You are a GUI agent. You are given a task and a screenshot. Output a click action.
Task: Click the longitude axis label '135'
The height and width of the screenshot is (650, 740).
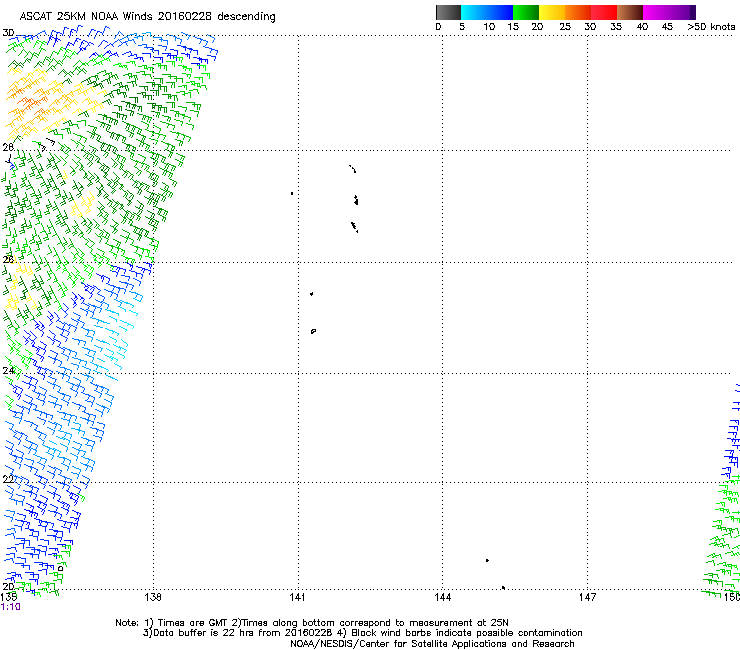pyautogui.click(x=9, y=597)
